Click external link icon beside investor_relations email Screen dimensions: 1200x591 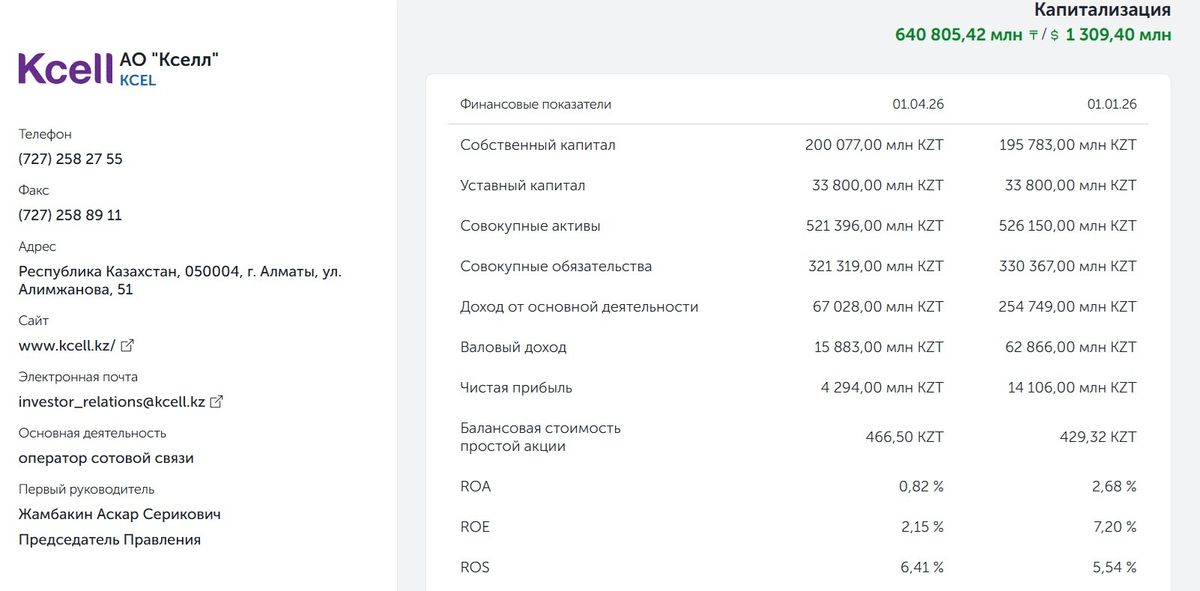(x=216, y=402)
